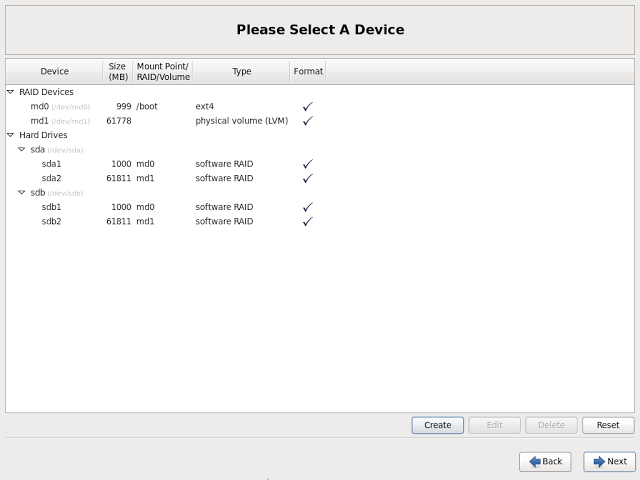Select the md1 RAID device row
640x480 pixels.
pos(40,121)
